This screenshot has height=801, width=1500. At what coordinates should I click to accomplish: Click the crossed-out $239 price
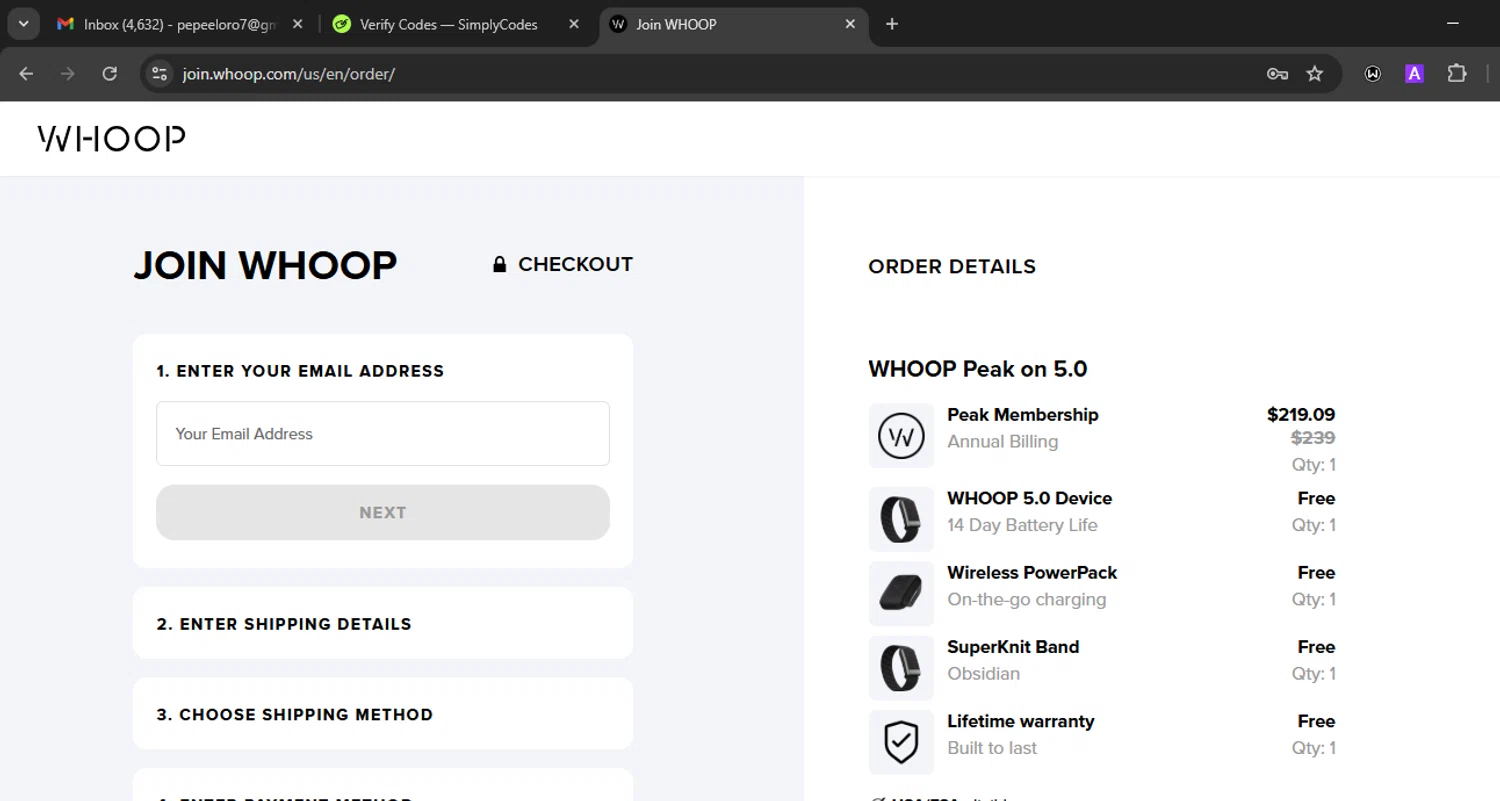pyautogui.click(x=1313, y=438)
